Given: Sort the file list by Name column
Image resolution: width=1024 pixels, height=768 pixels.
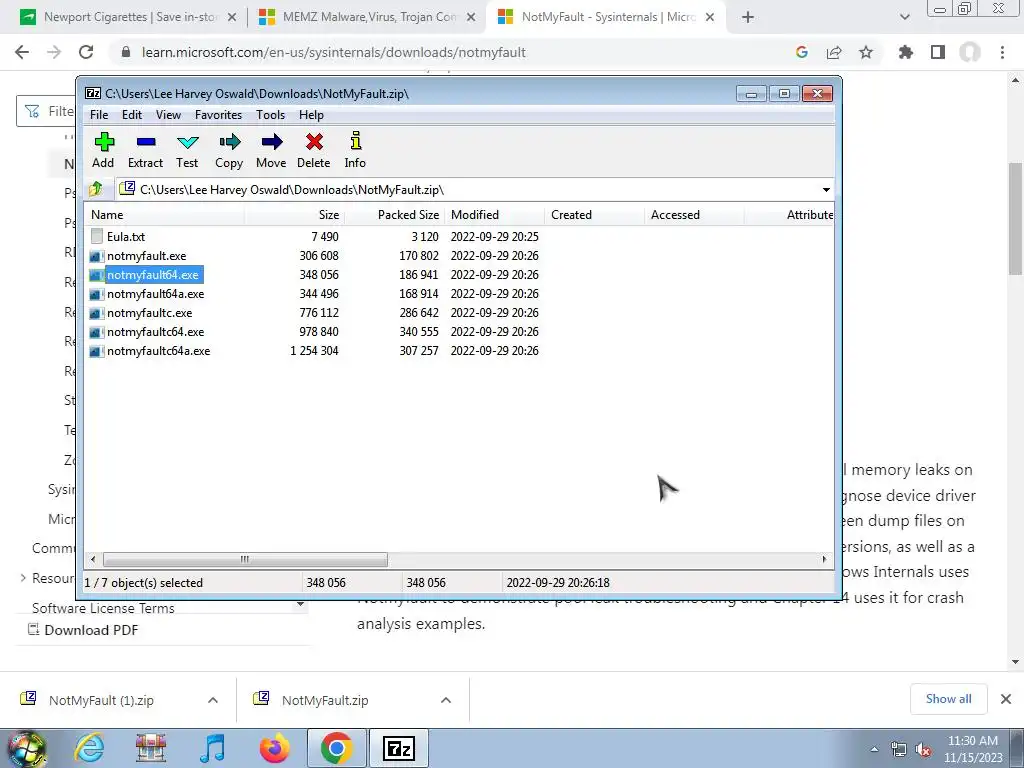Looking at the screenshot, I should [165, 215].
